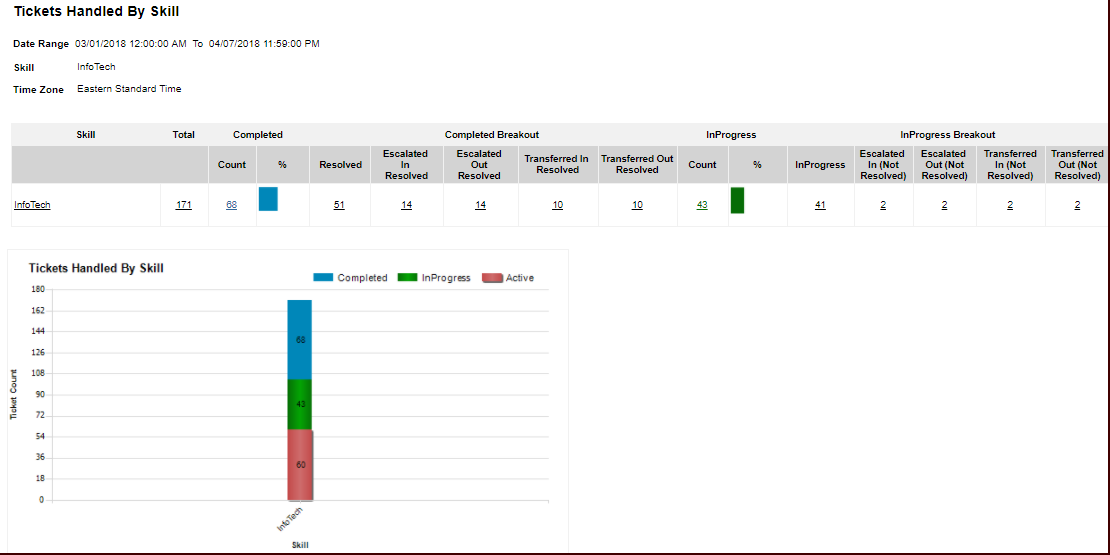Click the InProgress breakout value 41
1110x555 pixels.
820,205
